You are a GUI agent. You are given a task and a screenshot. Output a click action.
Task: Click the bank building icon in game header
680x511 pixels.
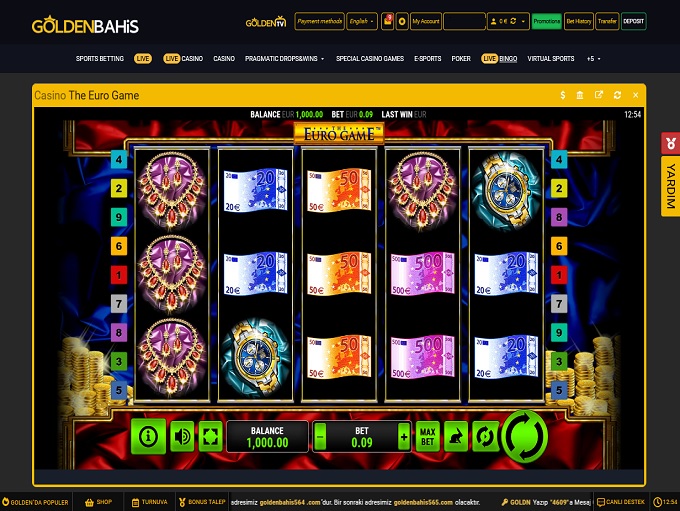coord(580,95)
